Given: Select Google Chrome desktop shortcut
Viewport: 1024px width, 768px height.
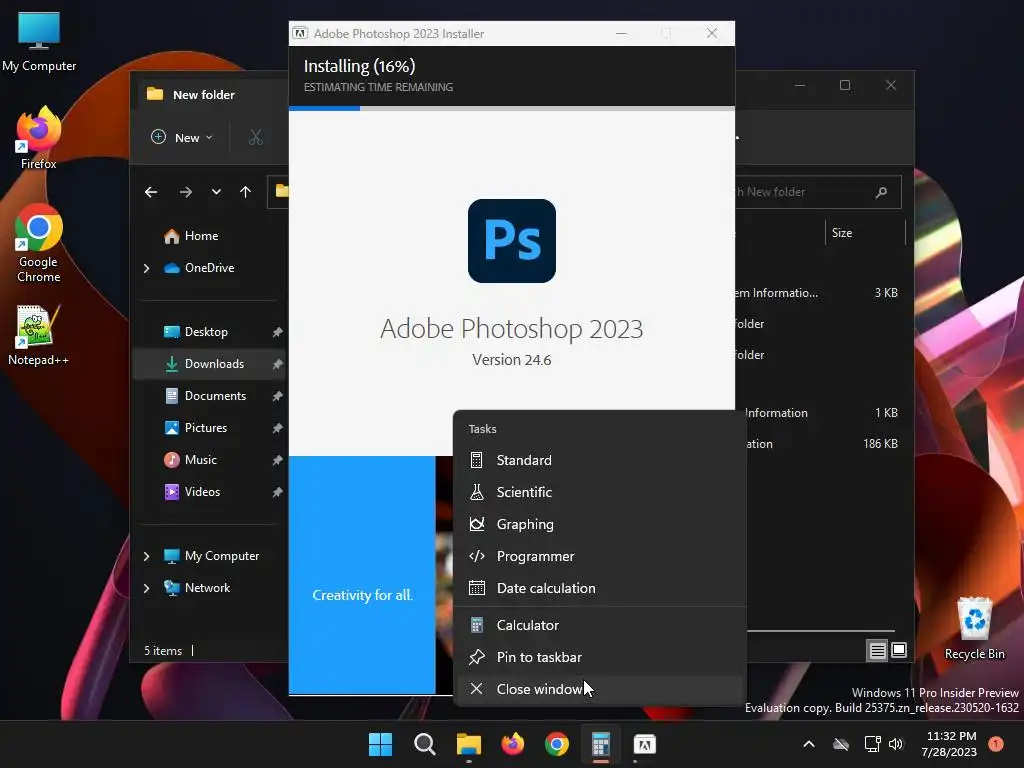Looking at the screenshot, I should click(x=39, y=244).
